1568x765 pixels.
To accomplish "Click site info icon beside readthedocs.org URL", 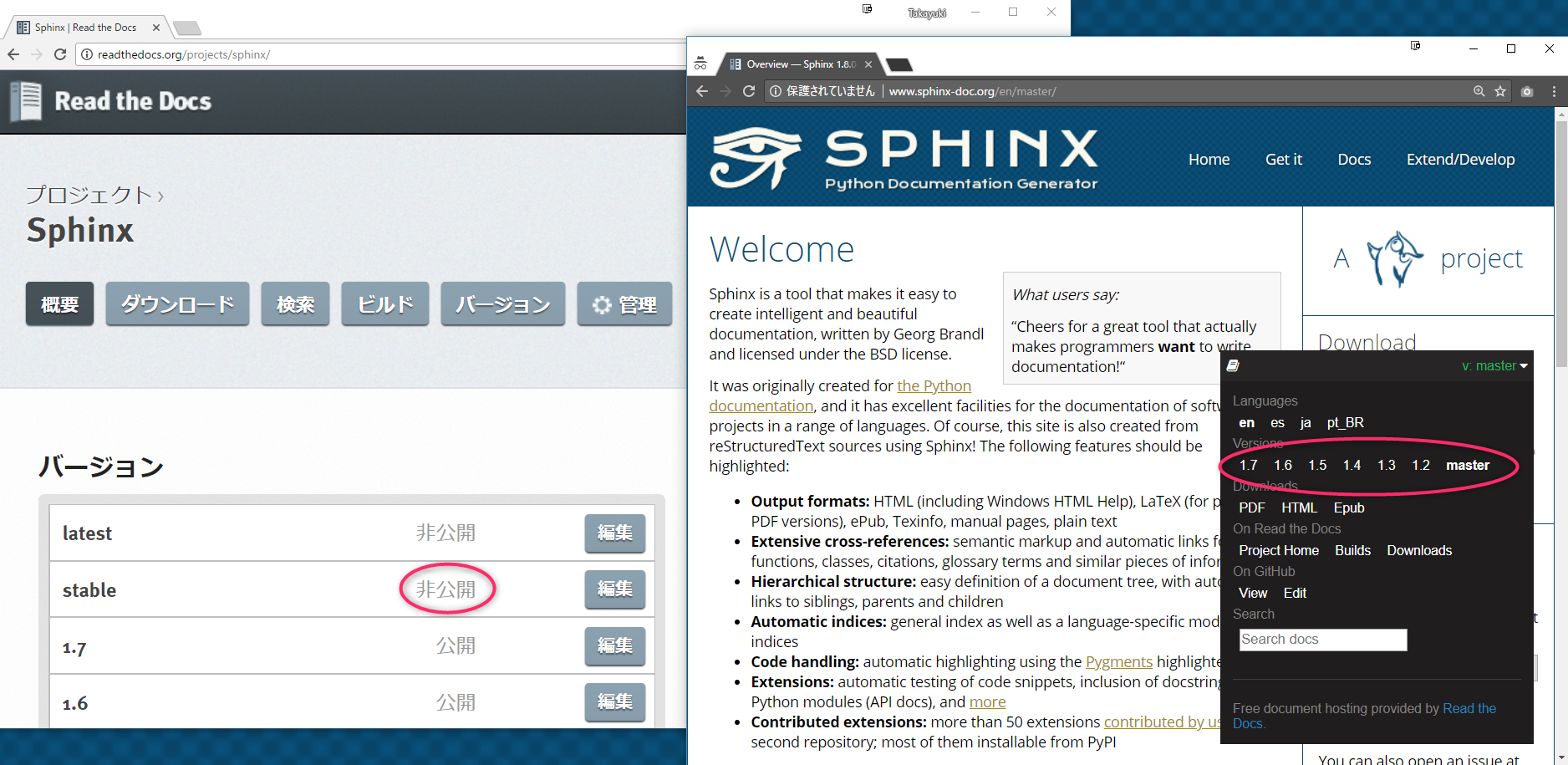I will [x=87, y=54].
